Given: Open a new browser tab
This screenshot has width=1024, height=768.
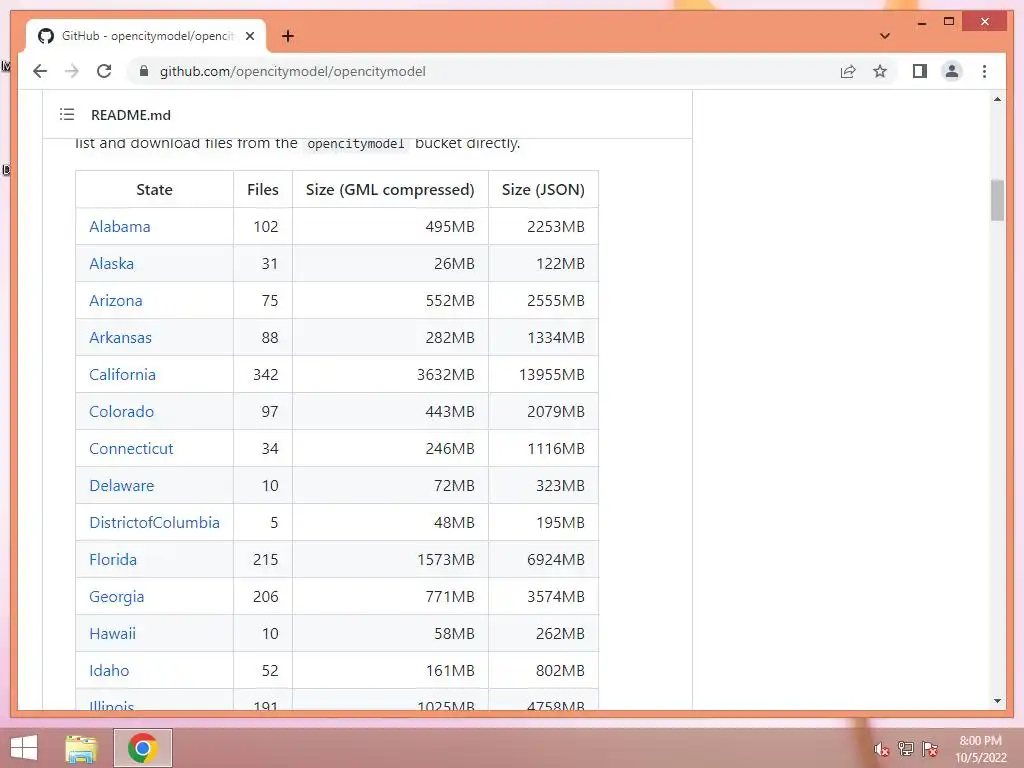Looking at the screenshot, I should point(287,36).
